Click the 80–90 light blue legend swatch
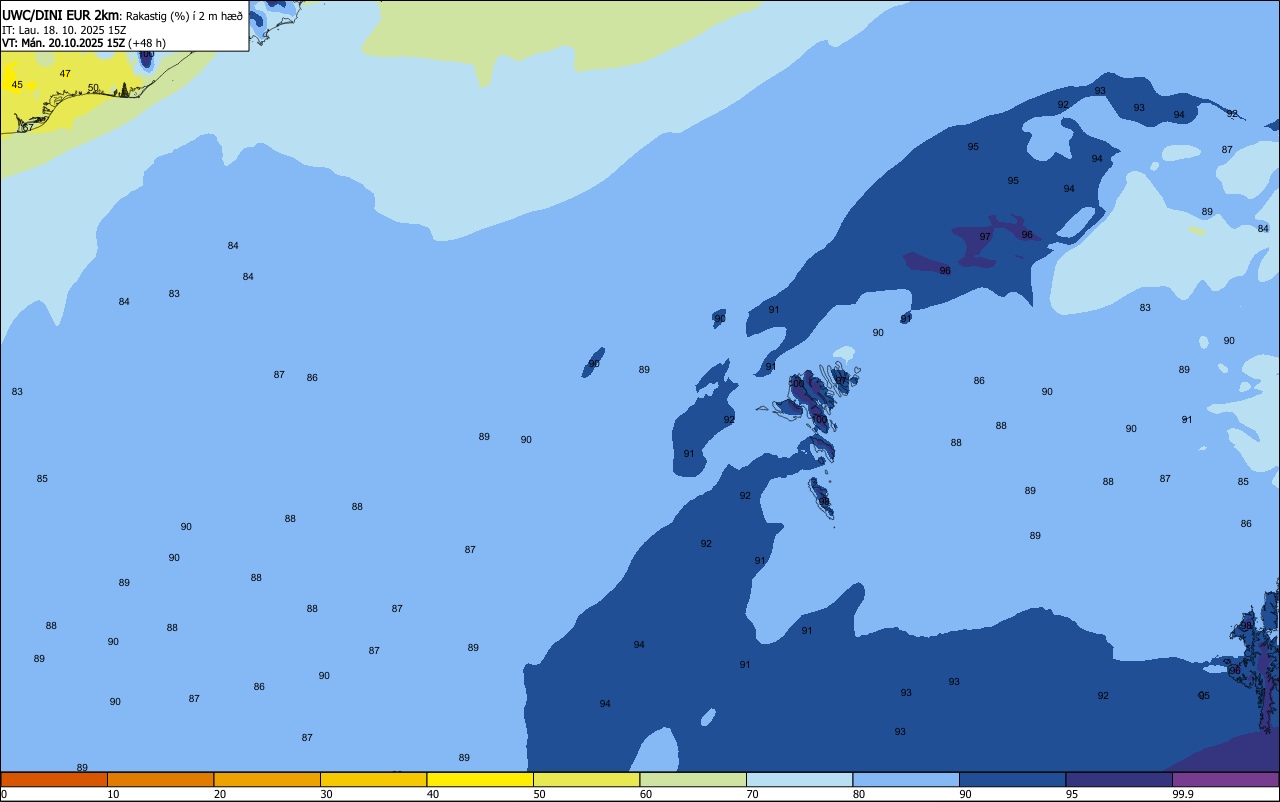 click(x=906, y=779)
